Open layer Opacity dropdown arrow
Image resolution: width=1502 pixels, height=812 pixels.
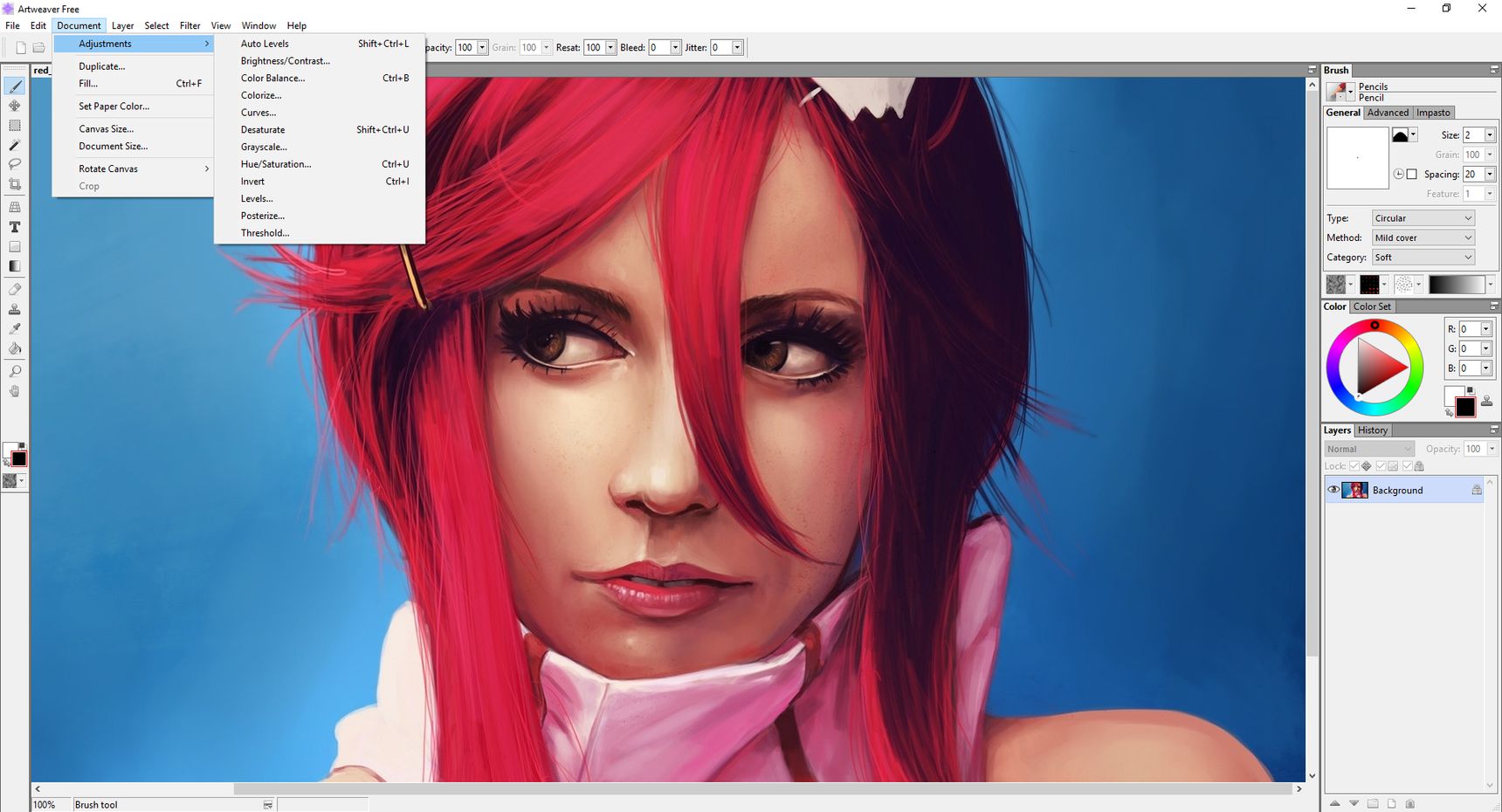(x=1492, y=449)
